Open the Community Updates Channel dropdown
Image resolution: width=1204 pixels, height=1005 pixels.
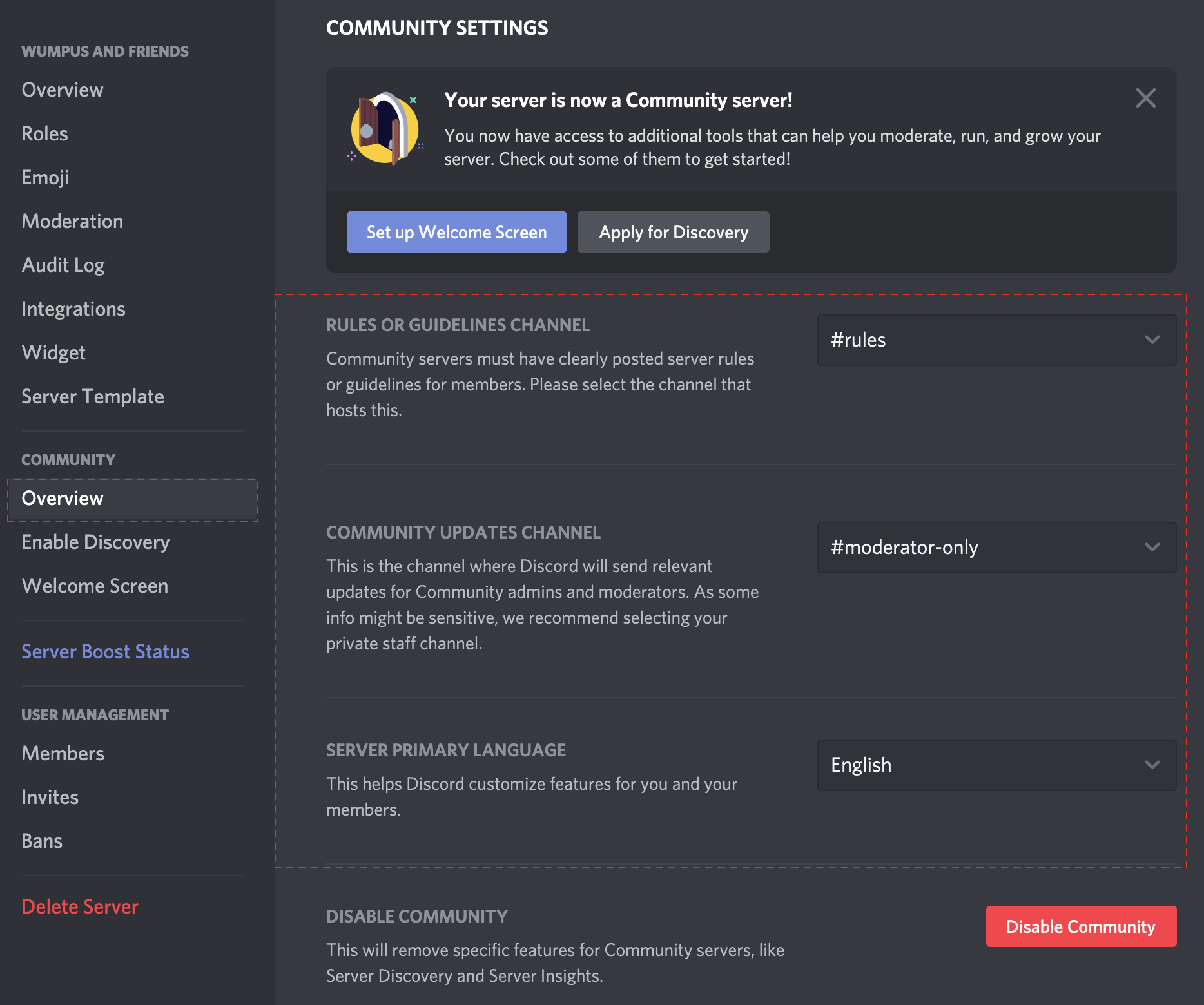pos(996,548)
